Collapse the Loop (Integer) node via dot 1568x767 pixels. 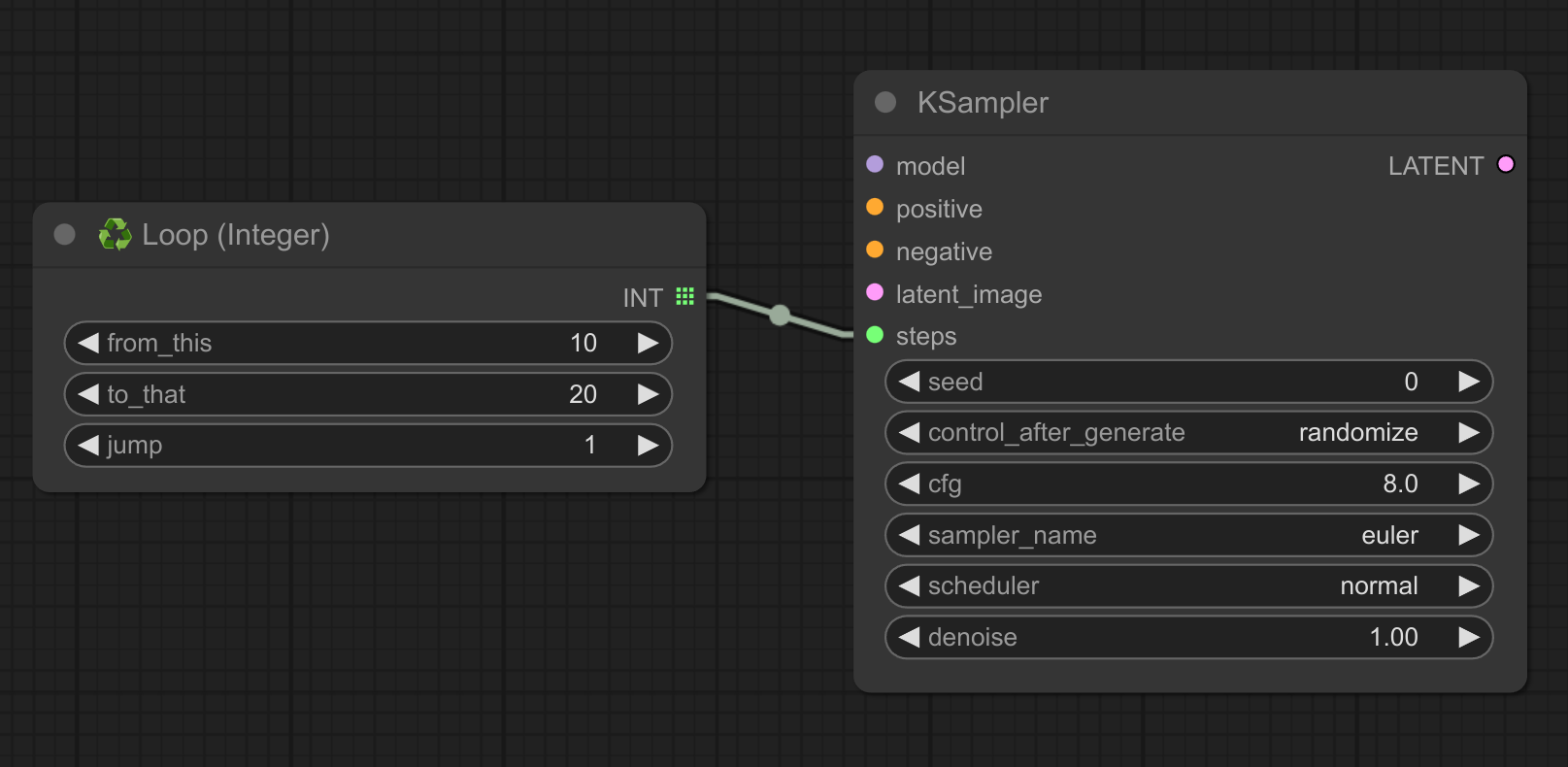pyautogui.click(x=65, y=234)
